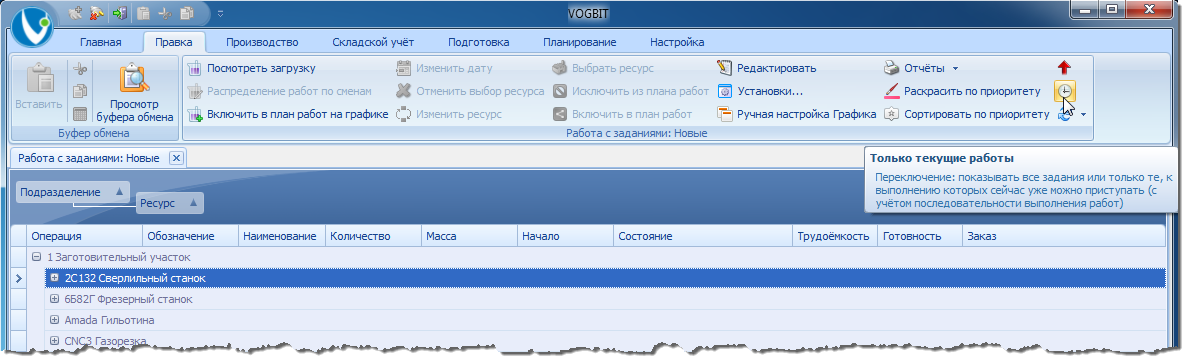Click Изменить дату
This screenshot has height=360, width=1187.
click(444, 68)
